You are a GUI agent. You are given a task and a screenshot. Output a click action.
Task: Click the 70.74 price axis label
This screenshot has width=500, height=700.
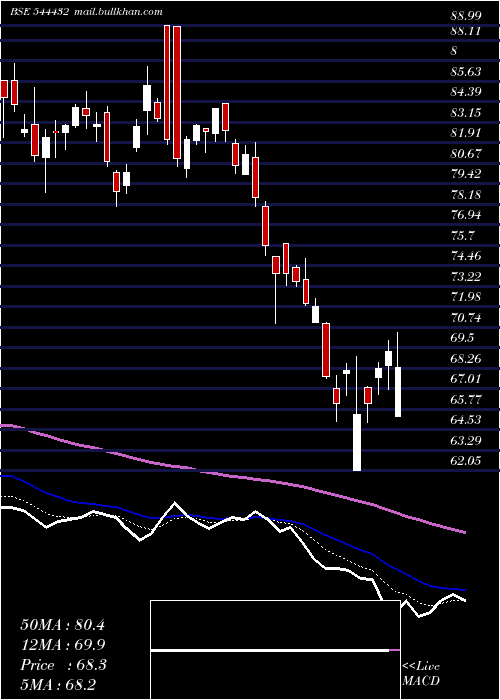(466, 318)
